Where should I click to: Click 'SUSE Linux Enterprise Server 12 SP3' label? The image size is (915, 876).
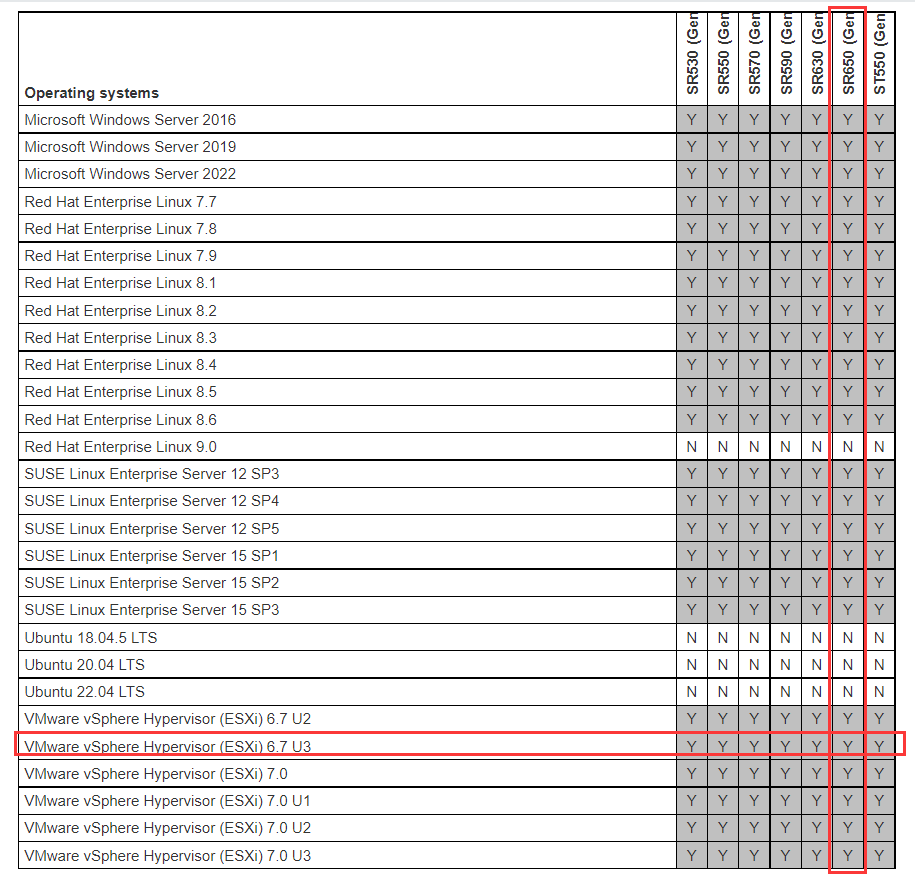(152, 474)
